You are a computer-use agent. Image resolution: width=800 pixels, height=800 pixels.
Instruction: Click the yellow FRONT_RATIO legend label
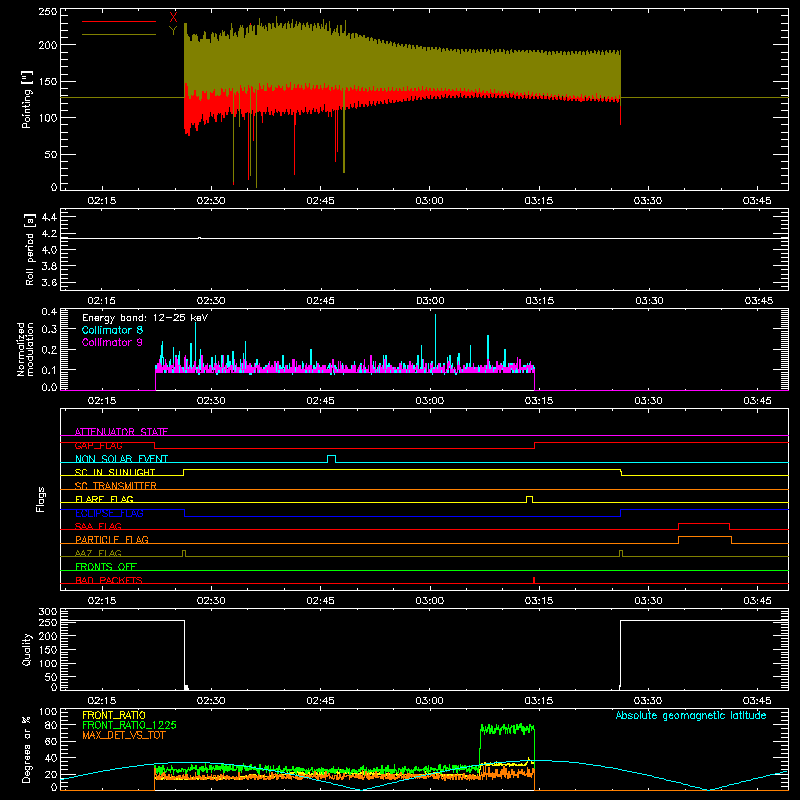tap(114, 715)
